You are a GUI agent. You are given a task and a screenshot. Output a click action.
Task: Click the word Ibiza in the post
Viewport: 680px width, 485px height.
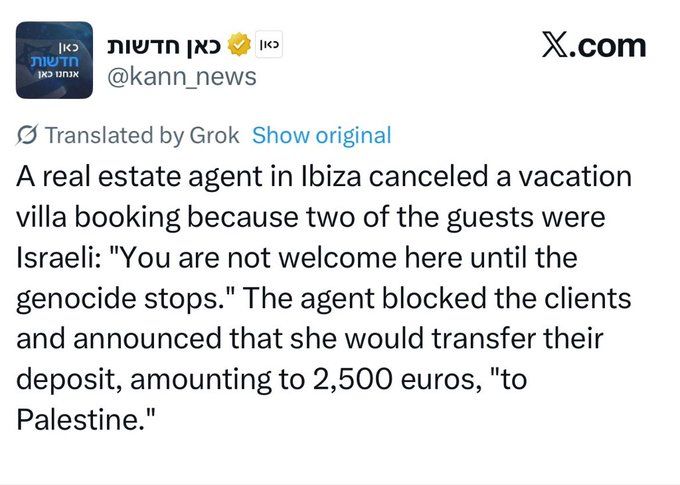pyautogui.click(x=330, y=176)
